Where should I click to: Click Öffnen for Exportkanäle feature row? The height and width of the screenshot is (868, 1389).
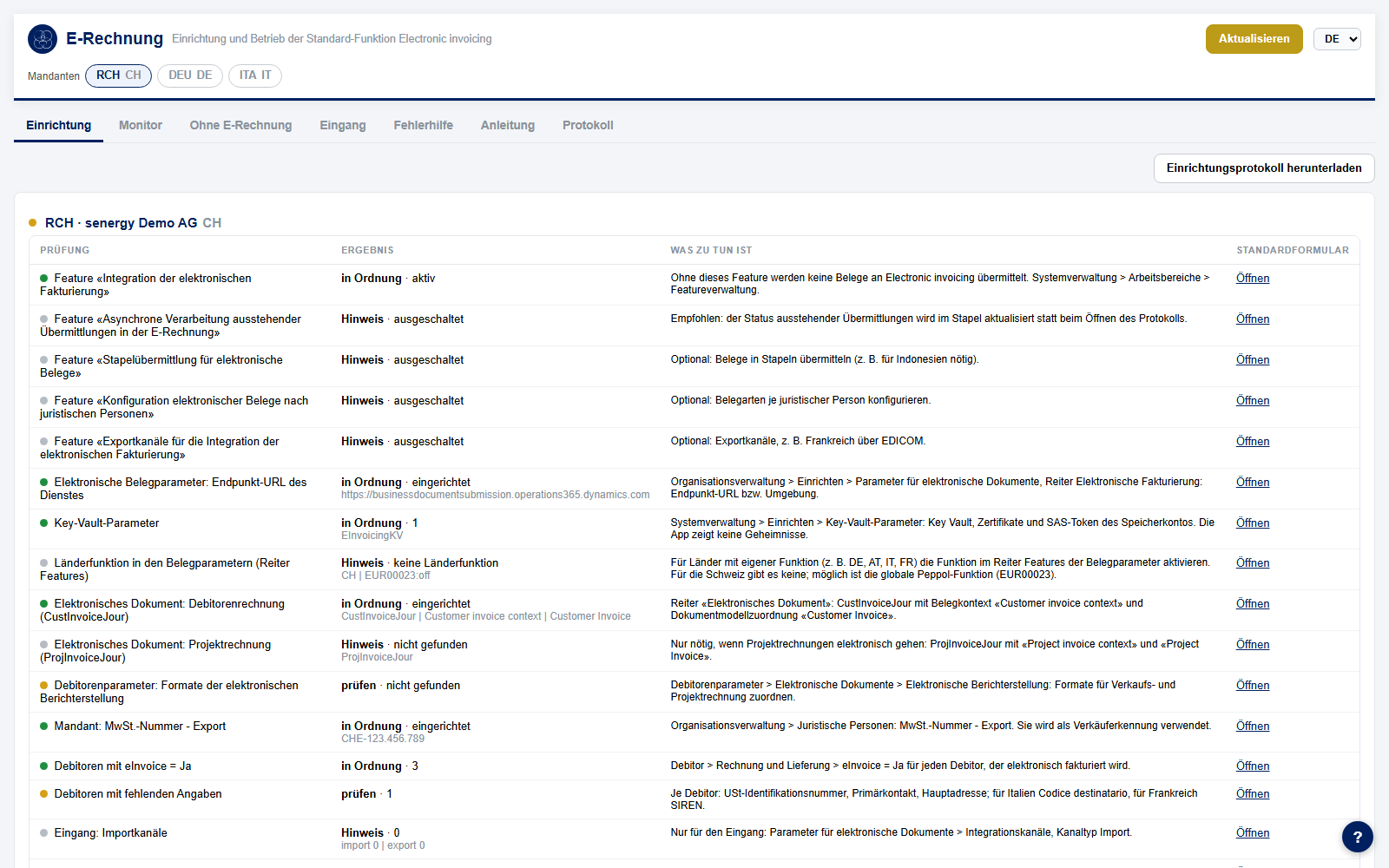click(1253, 442)
